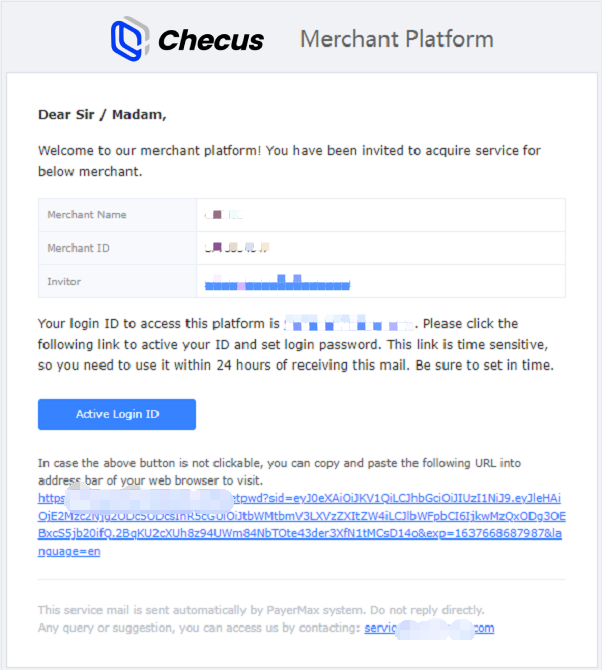Viewport: 602px width, 670px height.
Task: Click the PayerMax automatic service mail notice
Action: 260,609
